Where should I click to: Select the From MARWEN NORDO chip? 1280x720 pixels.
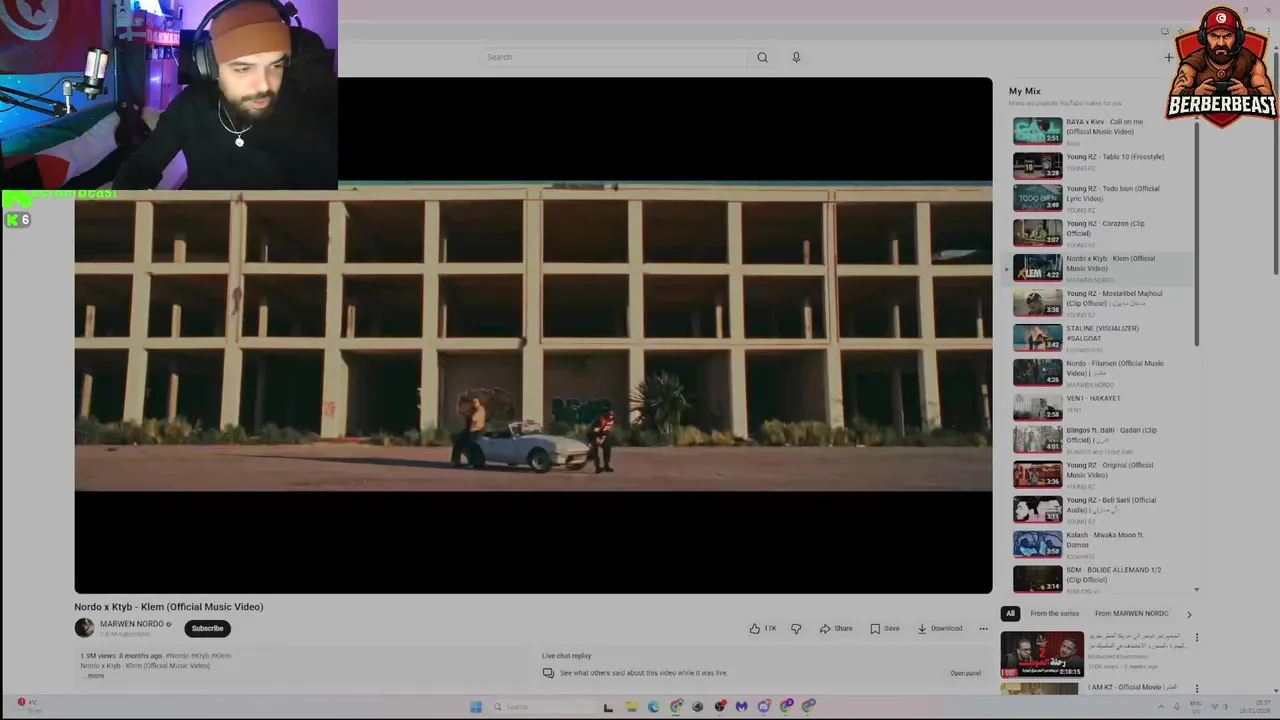click(1131, 613)
